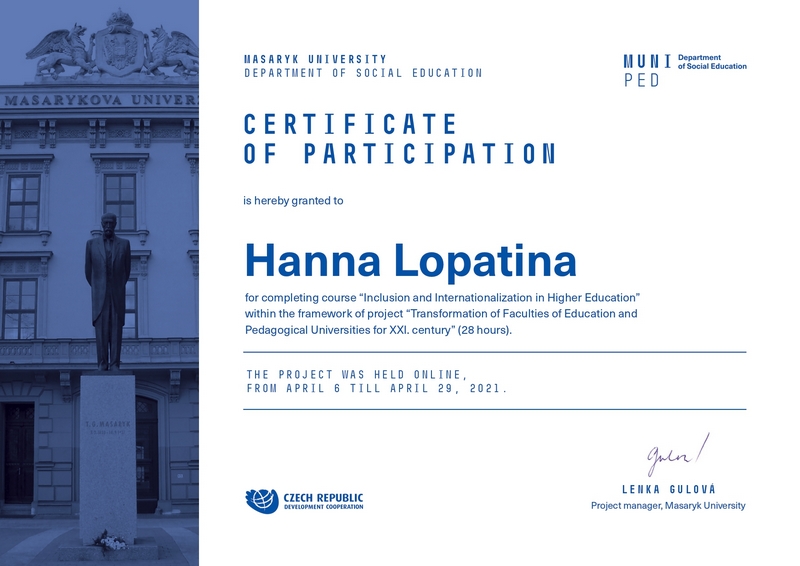800x566 pixels.
Task: Click the name 'LENKA GULOVÁ'
Action: 669,489
